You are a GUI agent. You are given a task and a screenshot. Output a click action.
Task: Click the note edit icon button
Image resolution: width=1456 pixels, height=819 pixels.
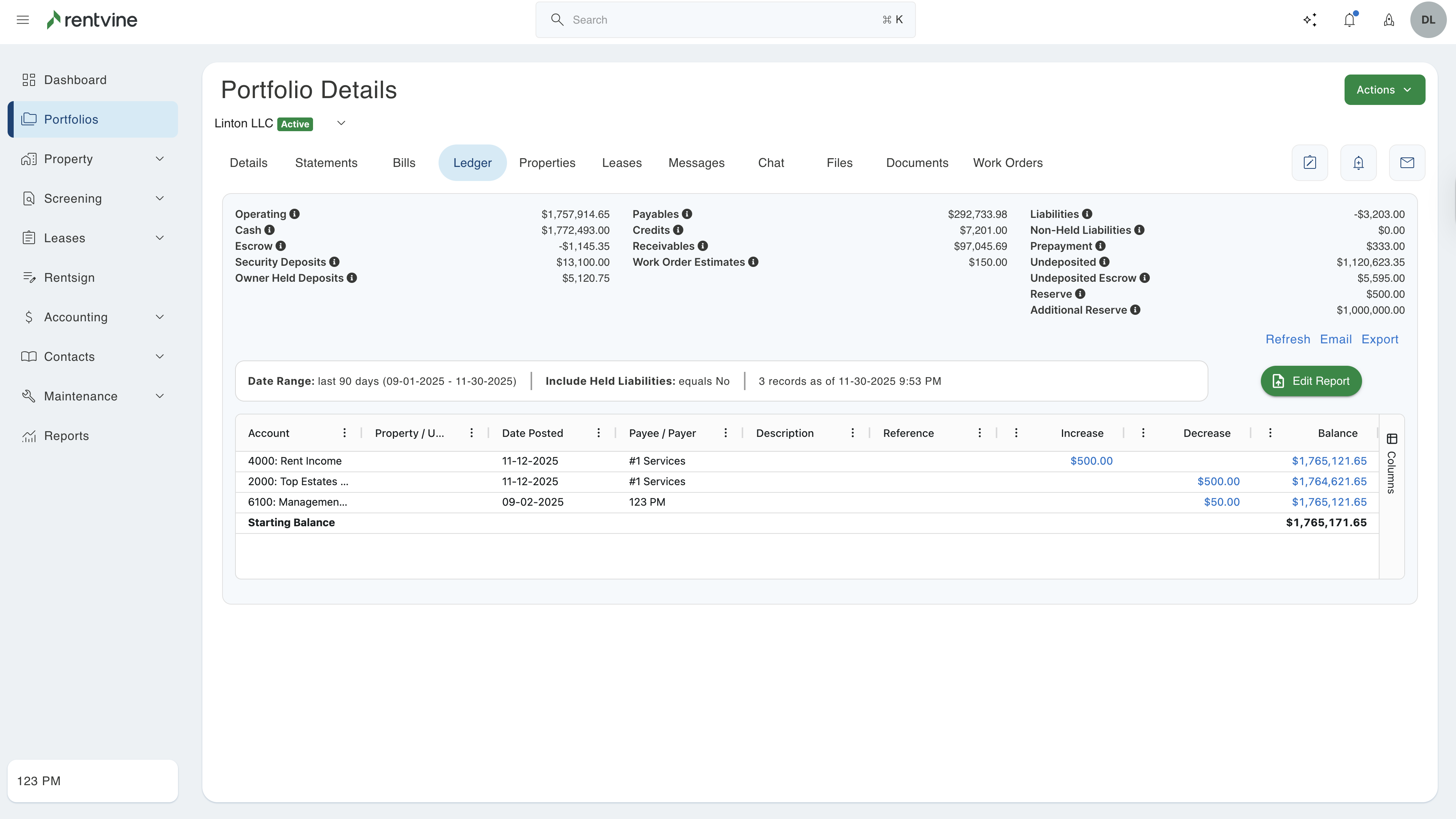[x=1310, y=163]
